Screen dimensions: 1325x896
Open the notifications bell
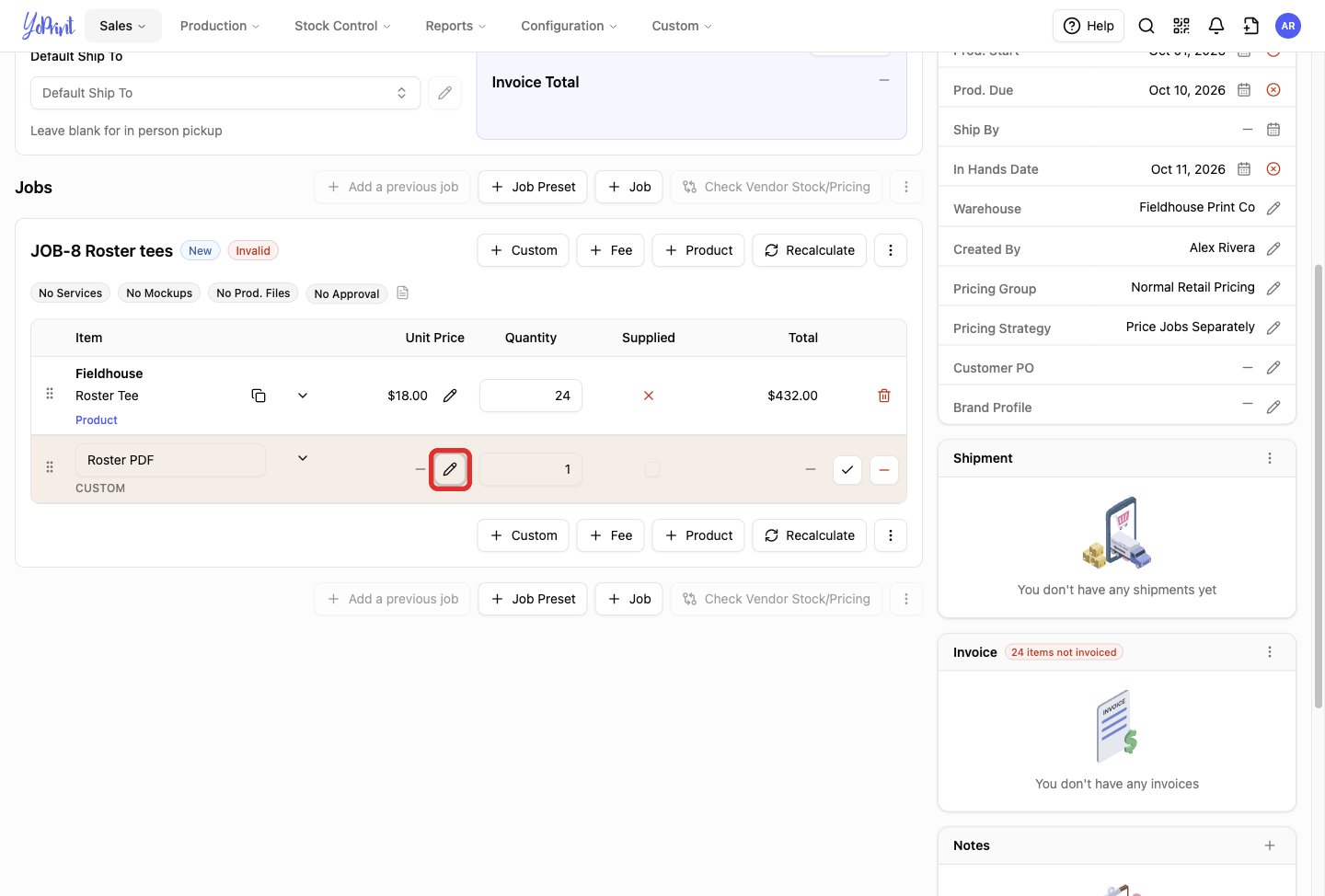pyautogui.click(x=1216, y=26)
